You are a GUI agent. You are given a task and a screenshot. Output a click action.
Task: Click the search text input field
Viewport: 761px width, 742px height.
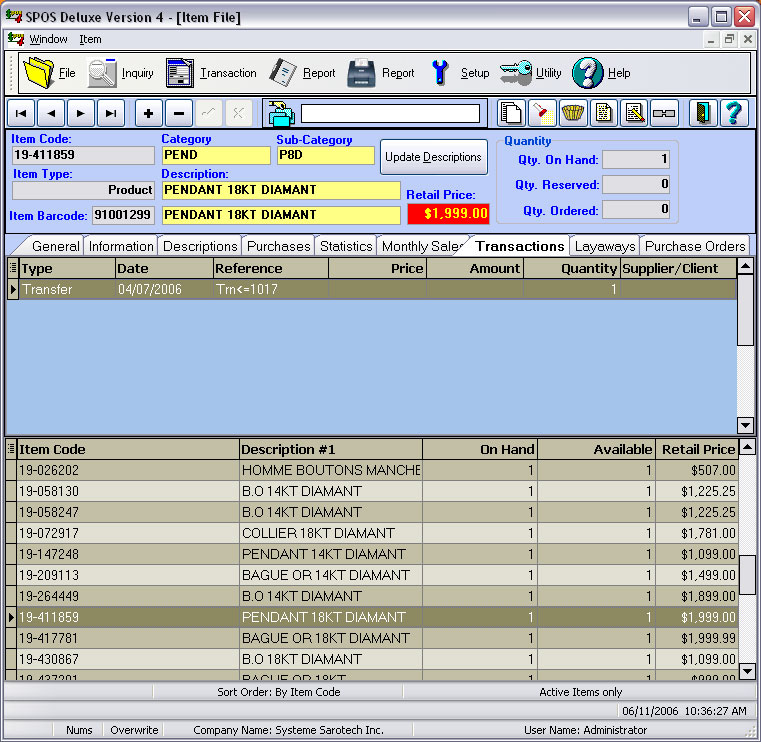[390, 114]
